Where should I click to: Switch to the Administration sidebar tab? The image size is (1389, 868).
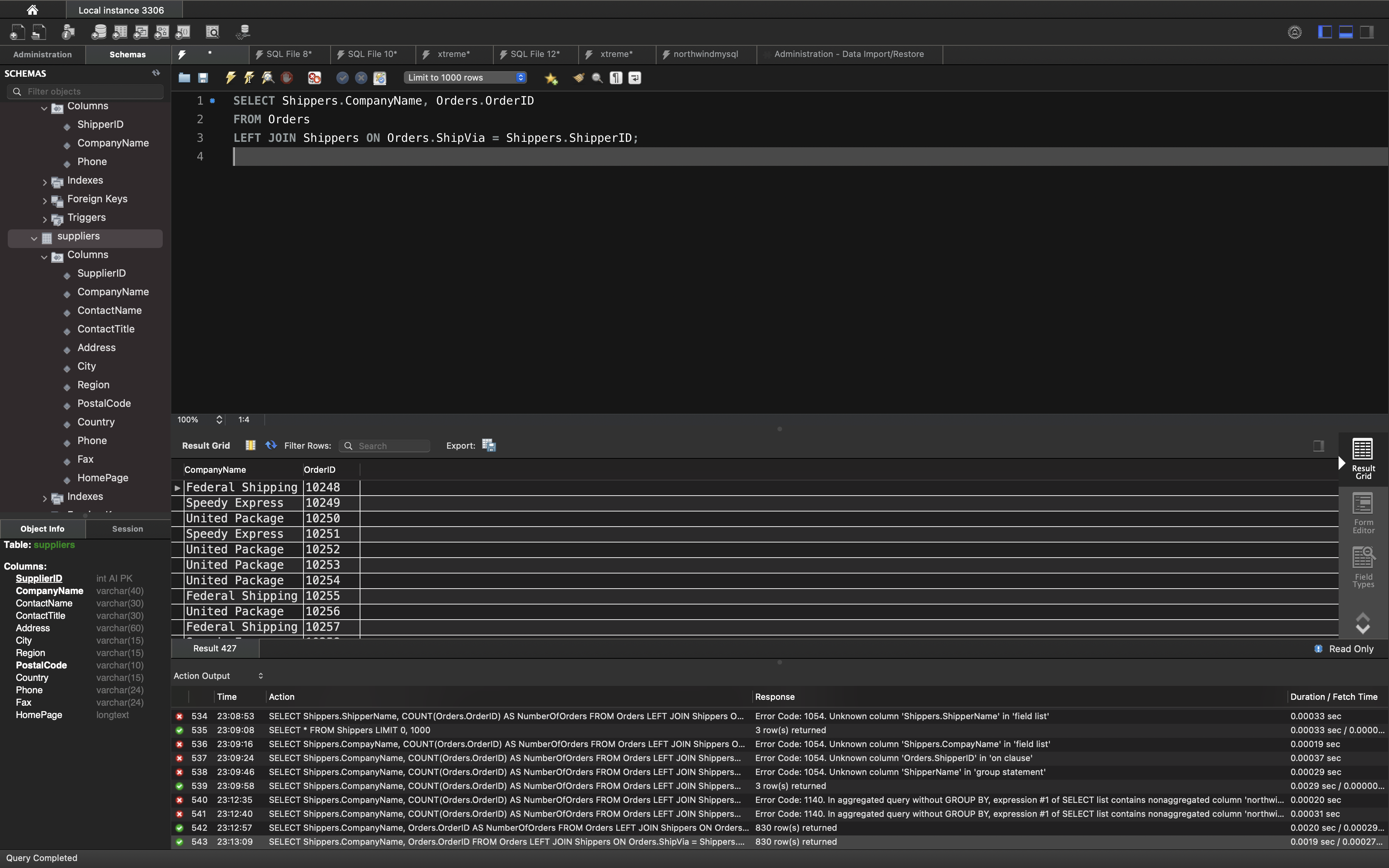click(43, 55)
